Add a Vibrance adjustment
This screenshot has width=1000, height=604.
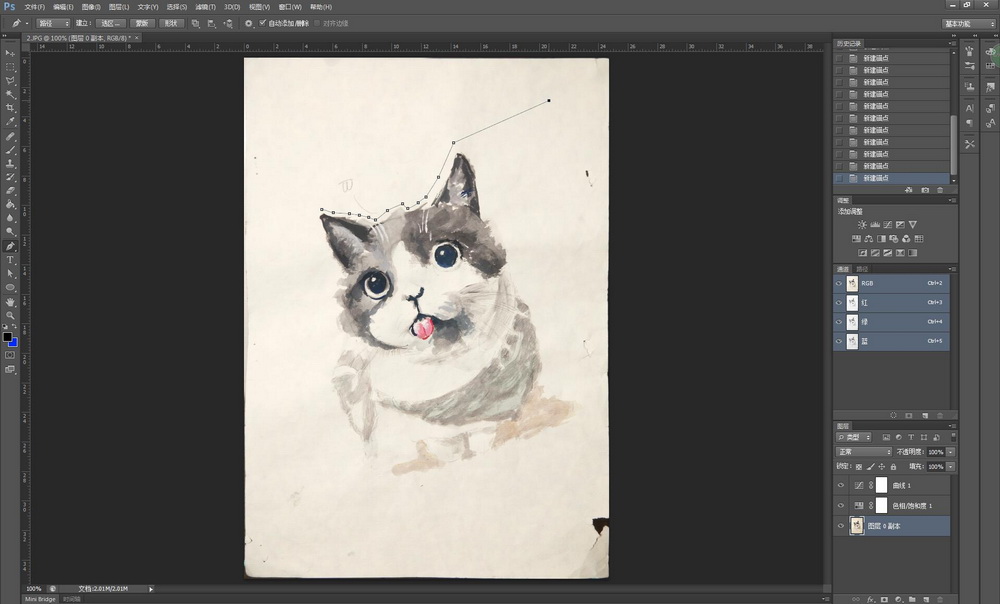coord(913,225)
